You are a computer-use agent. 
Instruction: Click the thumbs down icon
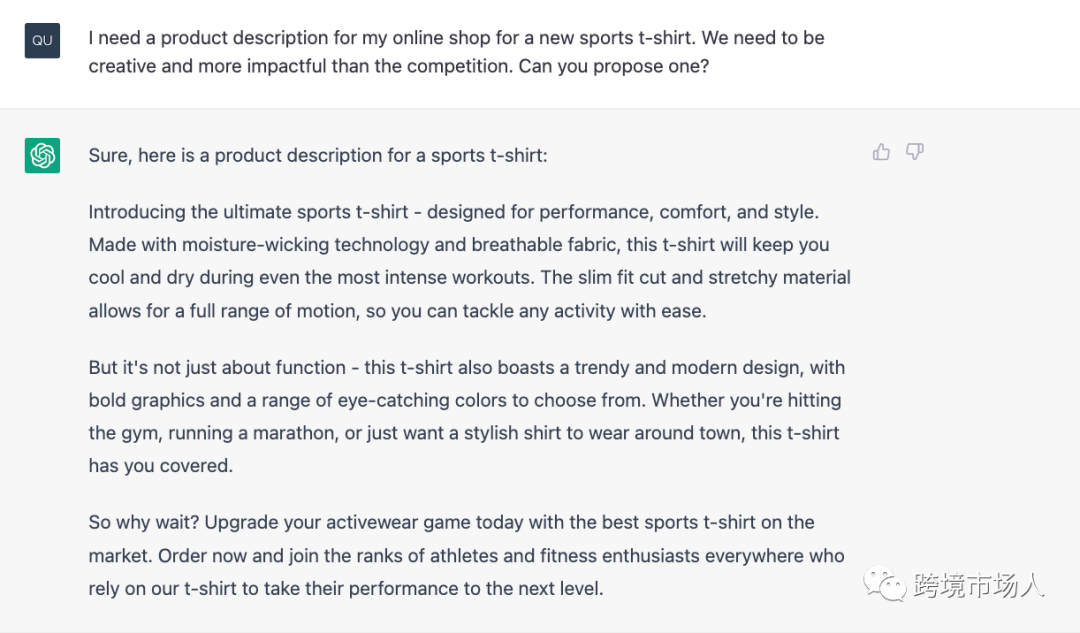(x=914, y=152)
